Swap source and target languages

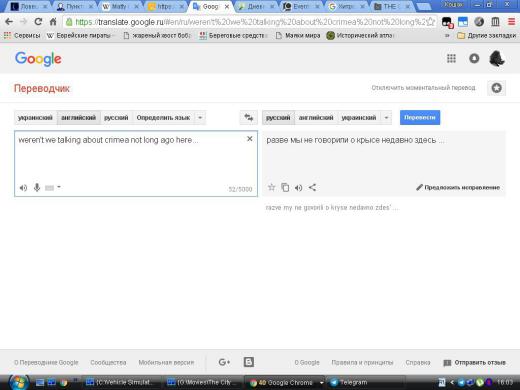tap(249, 117)
